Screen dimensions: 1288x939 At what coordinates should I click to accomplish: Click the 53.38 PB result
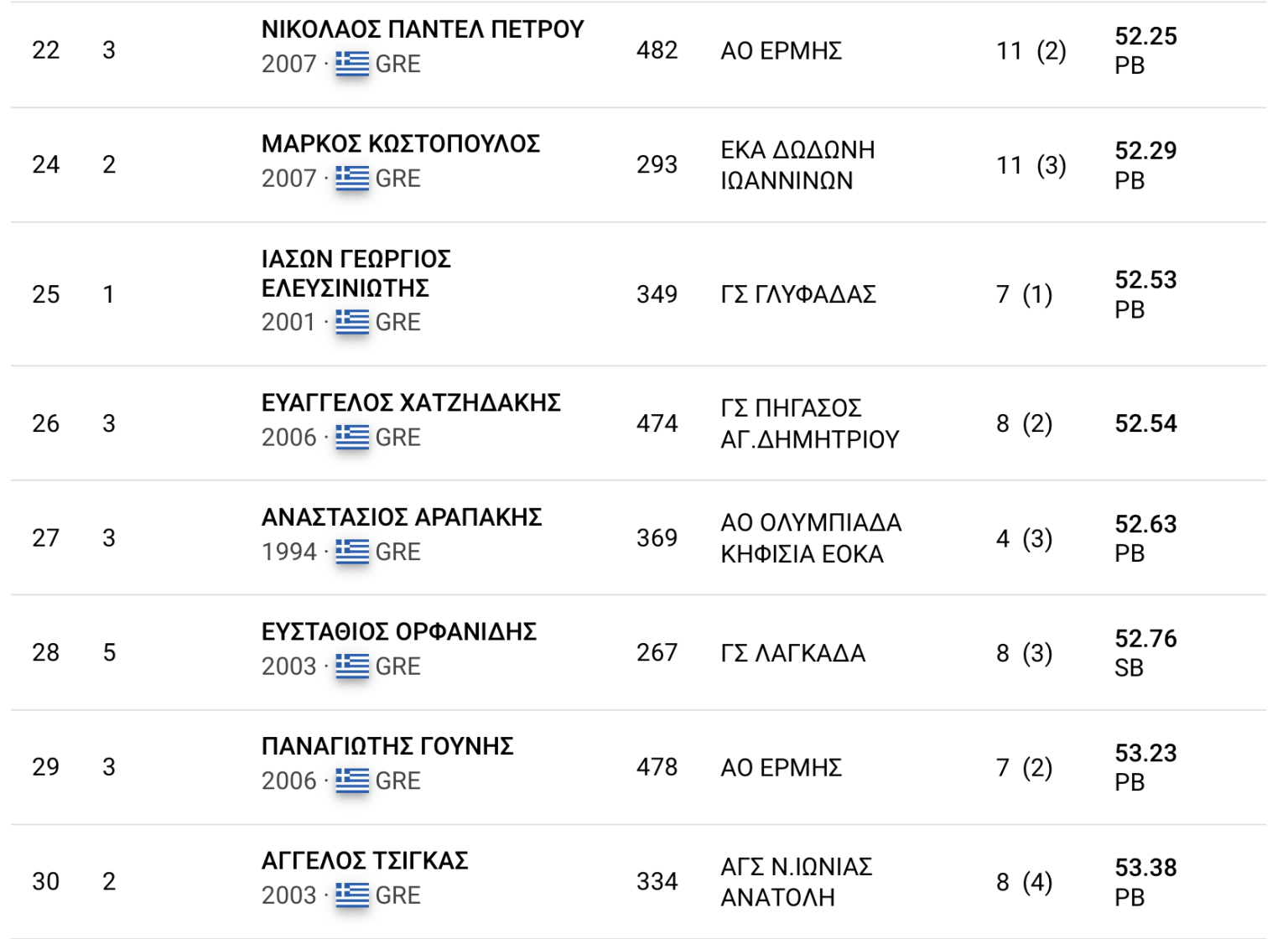1145,881
